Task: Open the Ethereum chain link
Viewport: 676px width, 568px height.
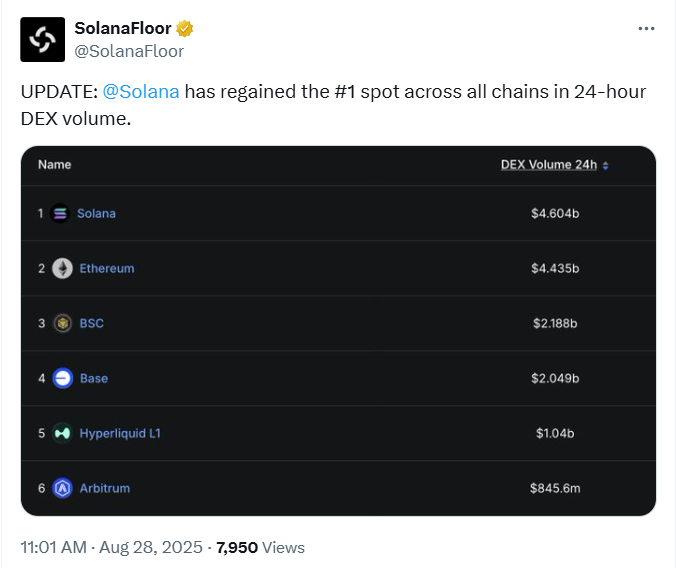Action: (x=107, y=269)
